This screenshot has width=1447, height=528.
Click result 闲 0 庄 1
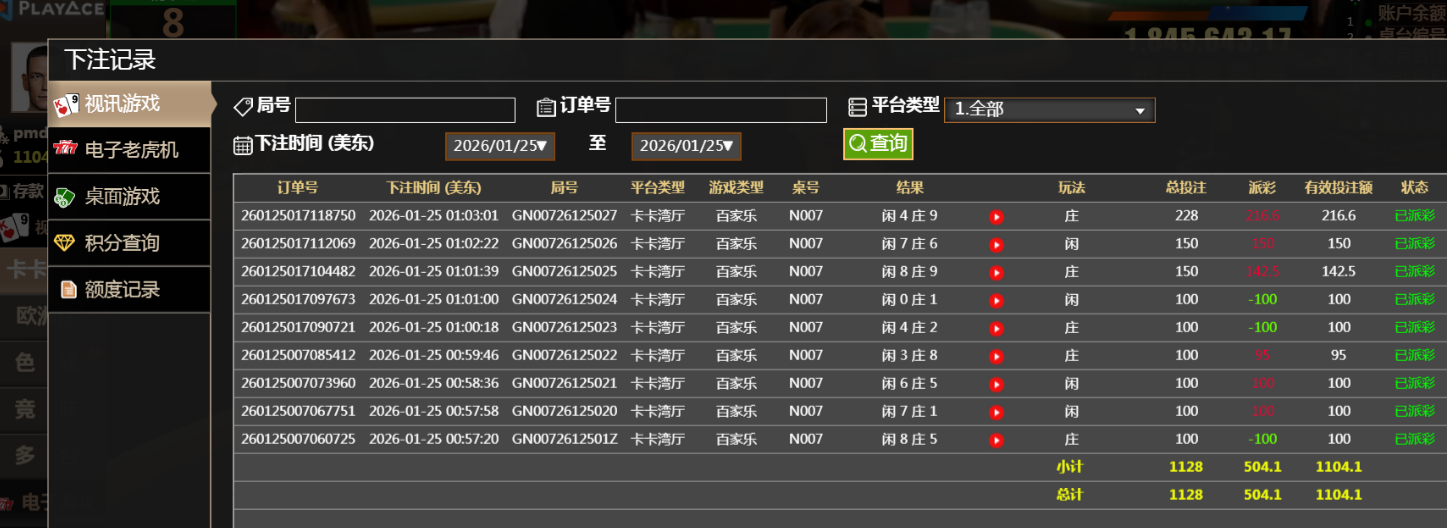tap(910, 299)
